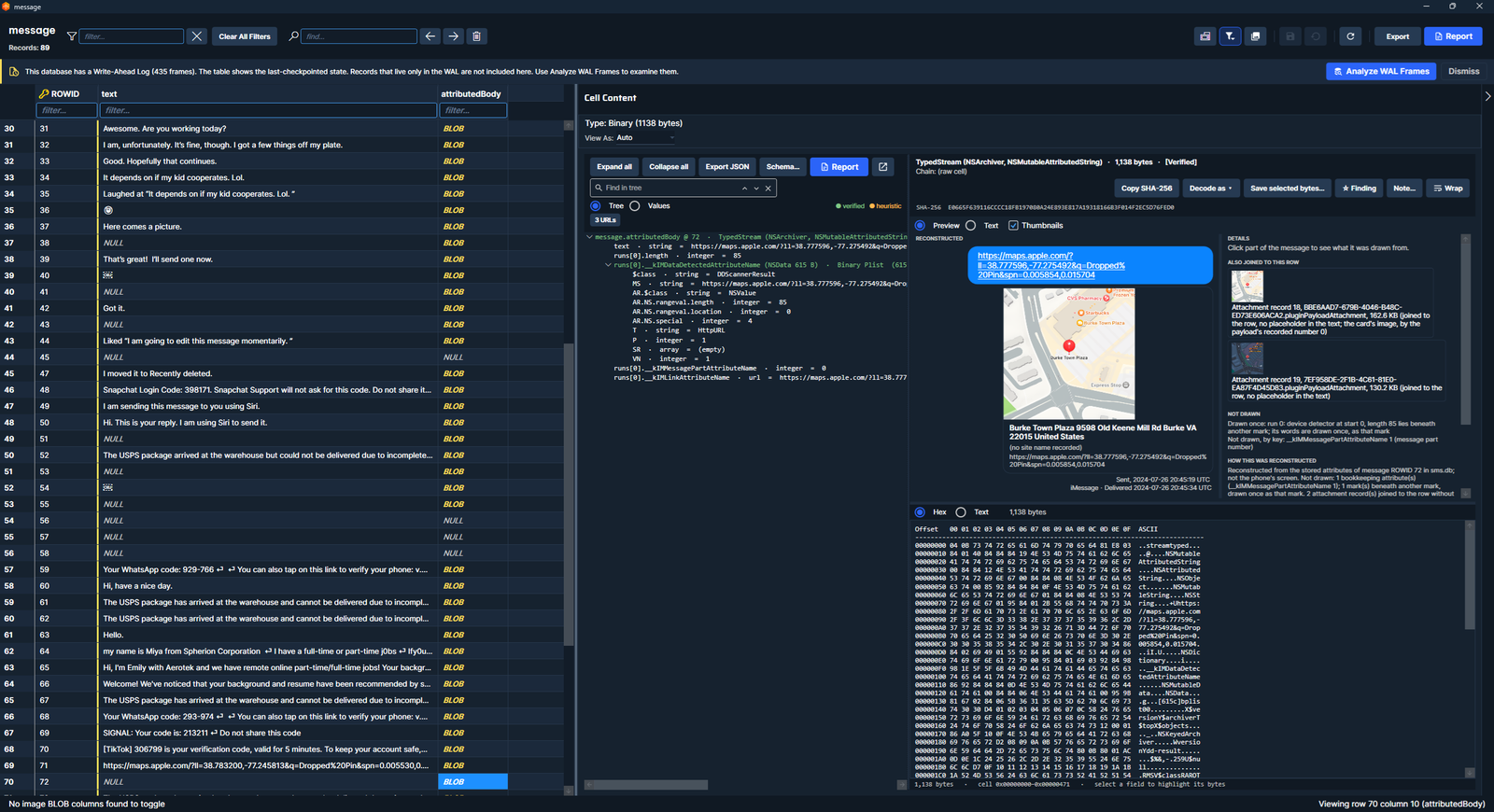Click the refresh table icon
The image size is (1494, 812).
pyautogui.click(x=1350, y=36)
